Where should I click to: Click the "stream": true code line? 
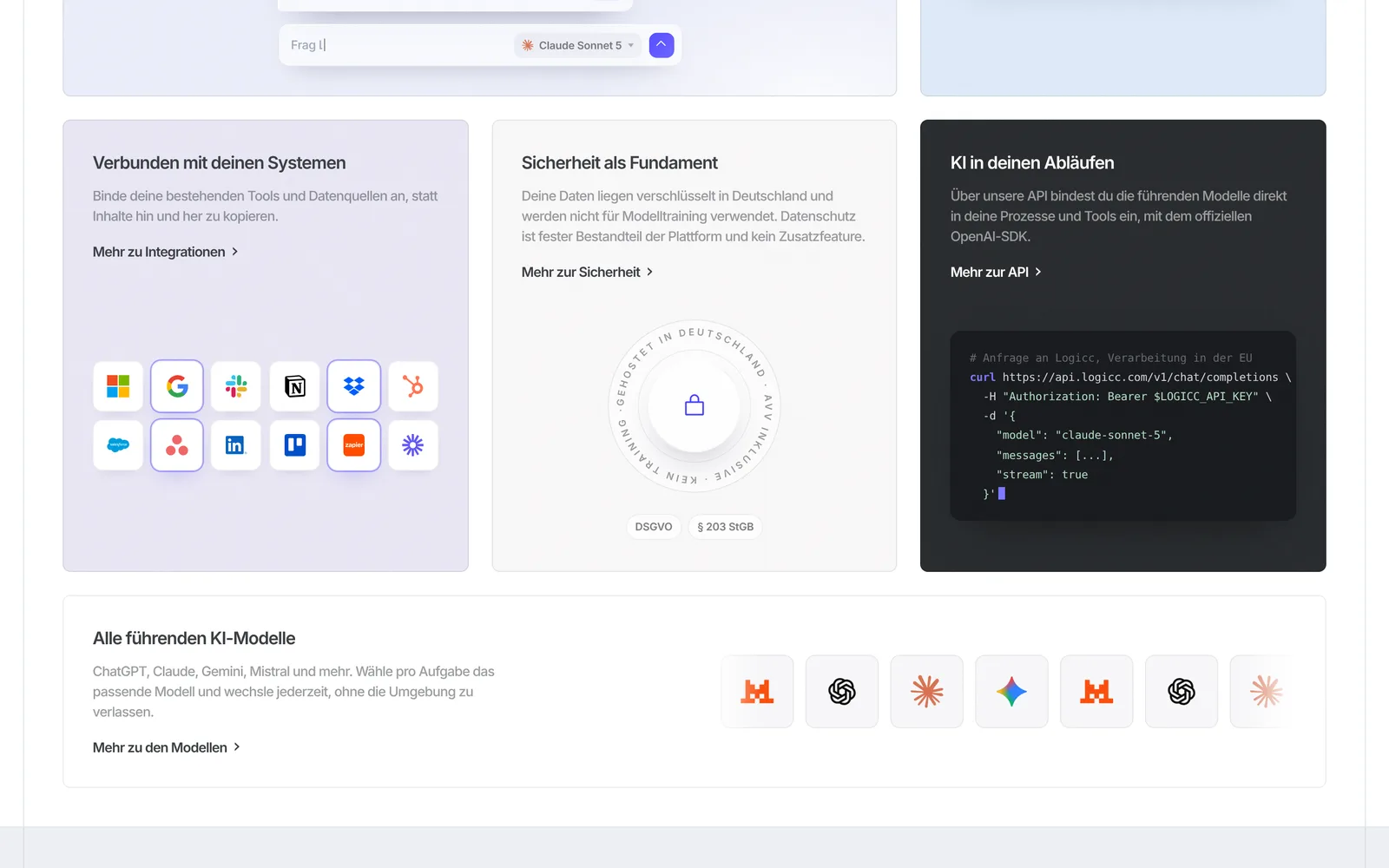(1042, 475)
